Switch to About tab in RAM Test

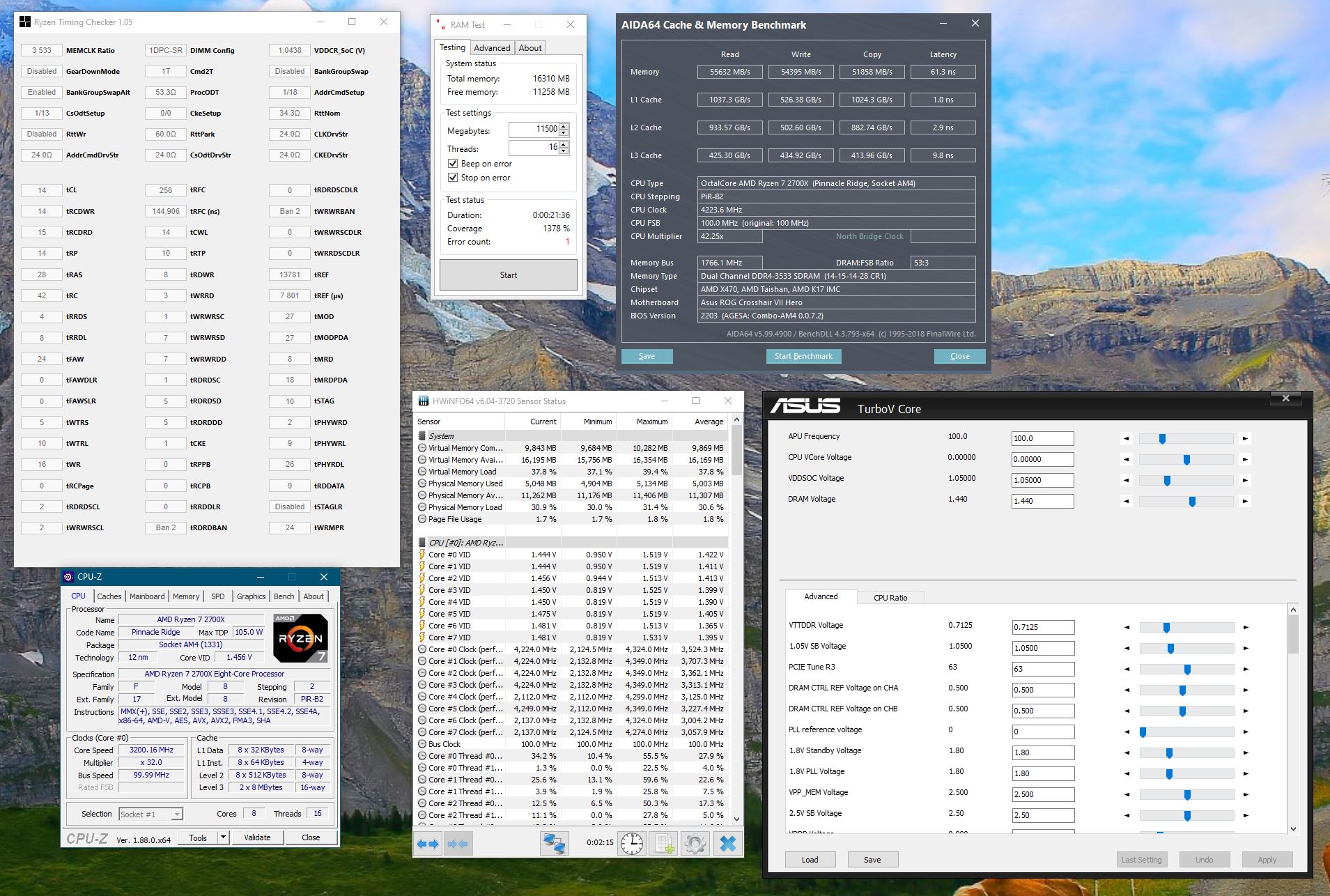[530, 48]
